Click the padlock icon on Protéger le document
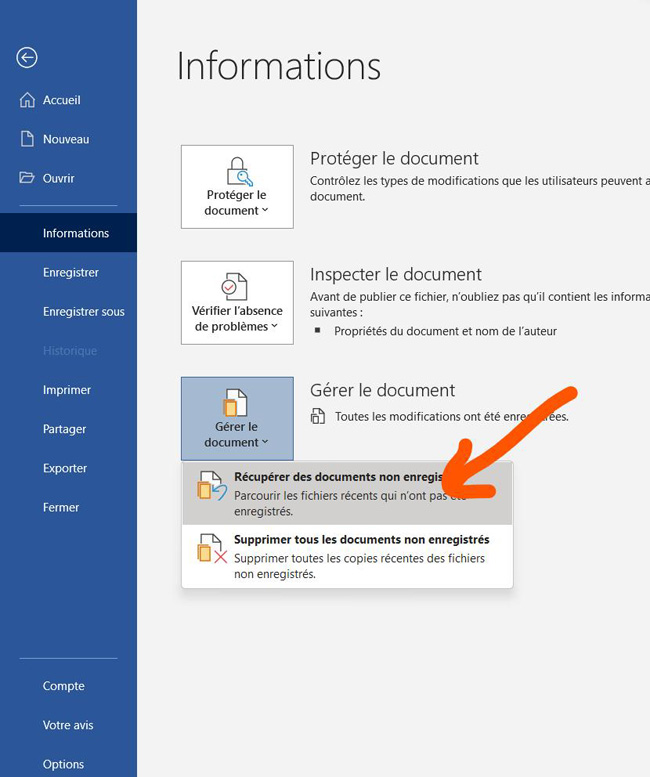 click(239, 171)
